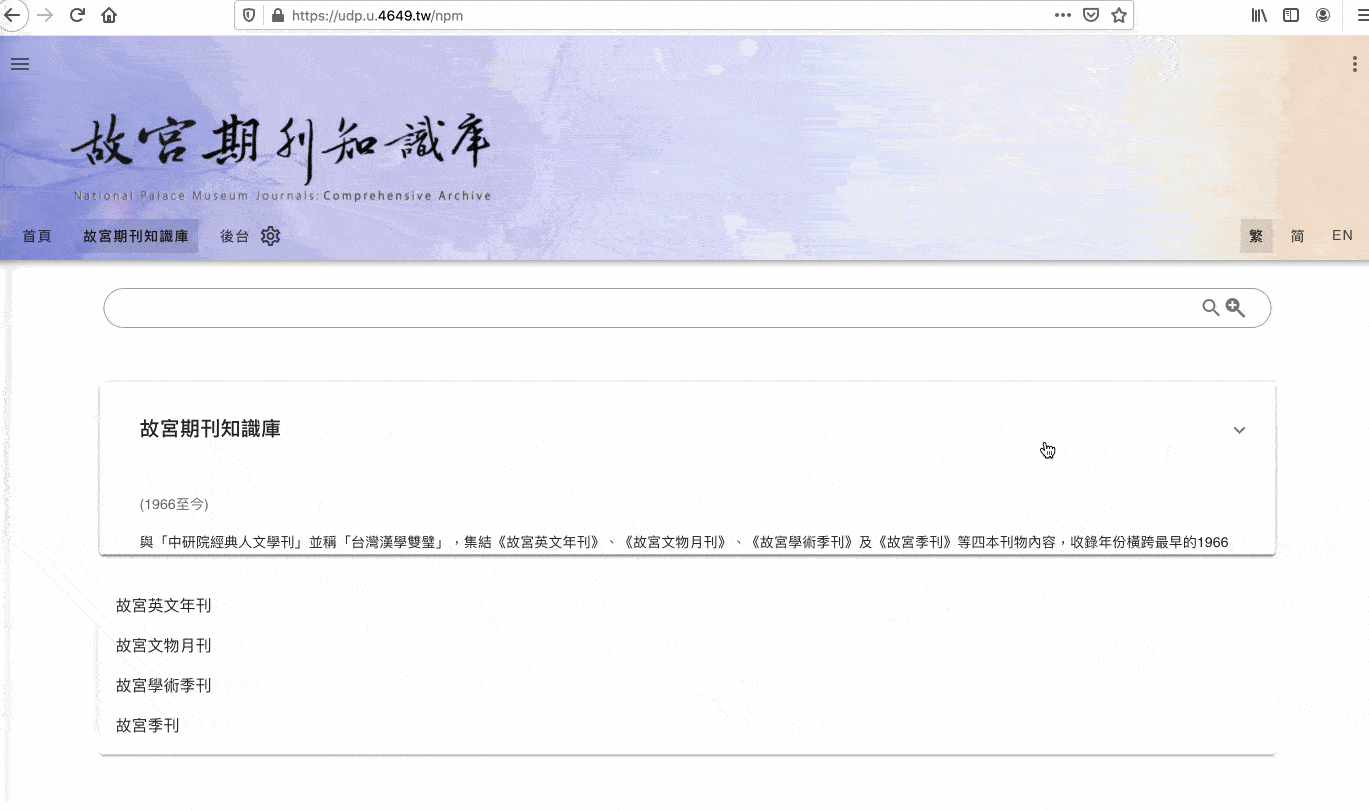Collapse the 故宮期刊知識庫 panel chevron

click(x=1239, y=430)
